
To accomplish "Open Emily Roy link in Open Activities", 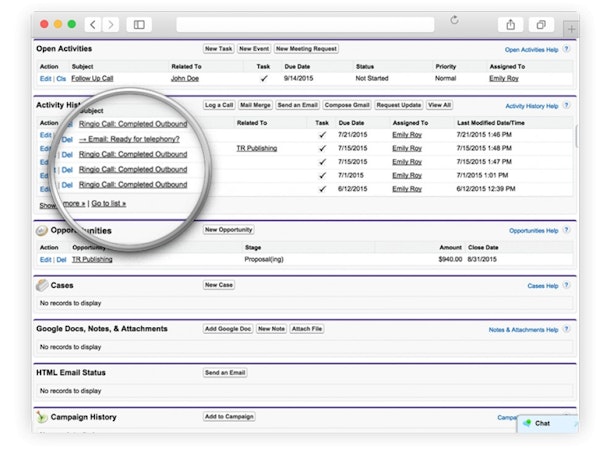I will point(504,78).
